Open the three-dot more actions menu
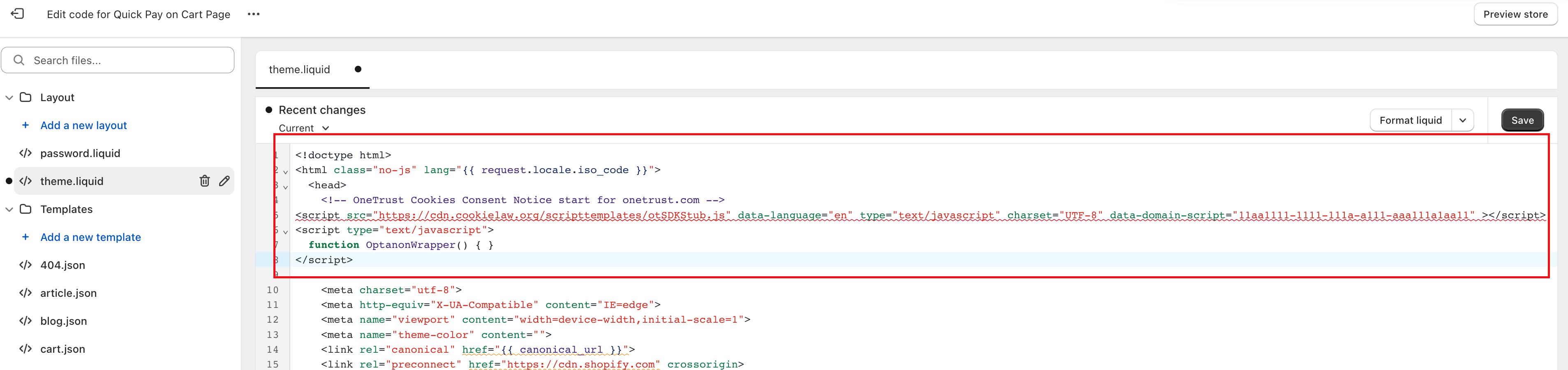Screen dimensions: 1568x370 point(254,14)
